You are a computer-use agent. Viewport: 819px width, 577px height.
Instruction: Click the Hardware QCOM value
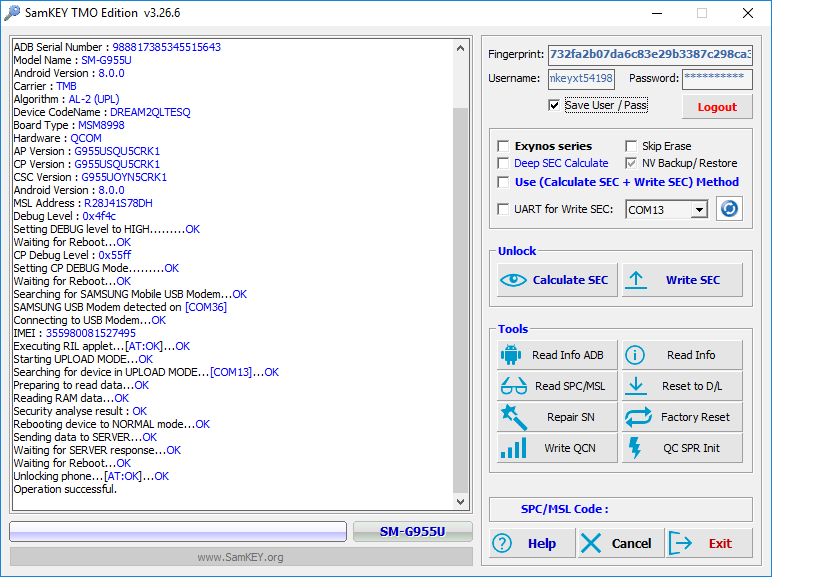pos(86,138)
